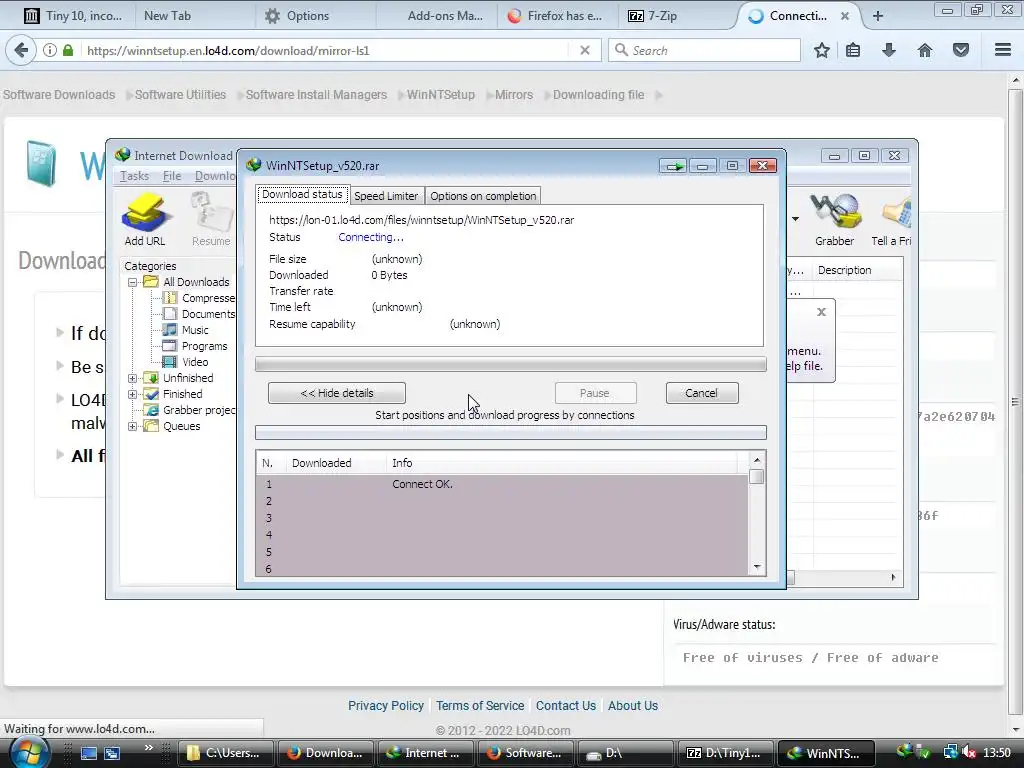This screenshot has height=768, width=1024.
Task: Open Tasks menu in IDM
Action: [x=135, y=176]
